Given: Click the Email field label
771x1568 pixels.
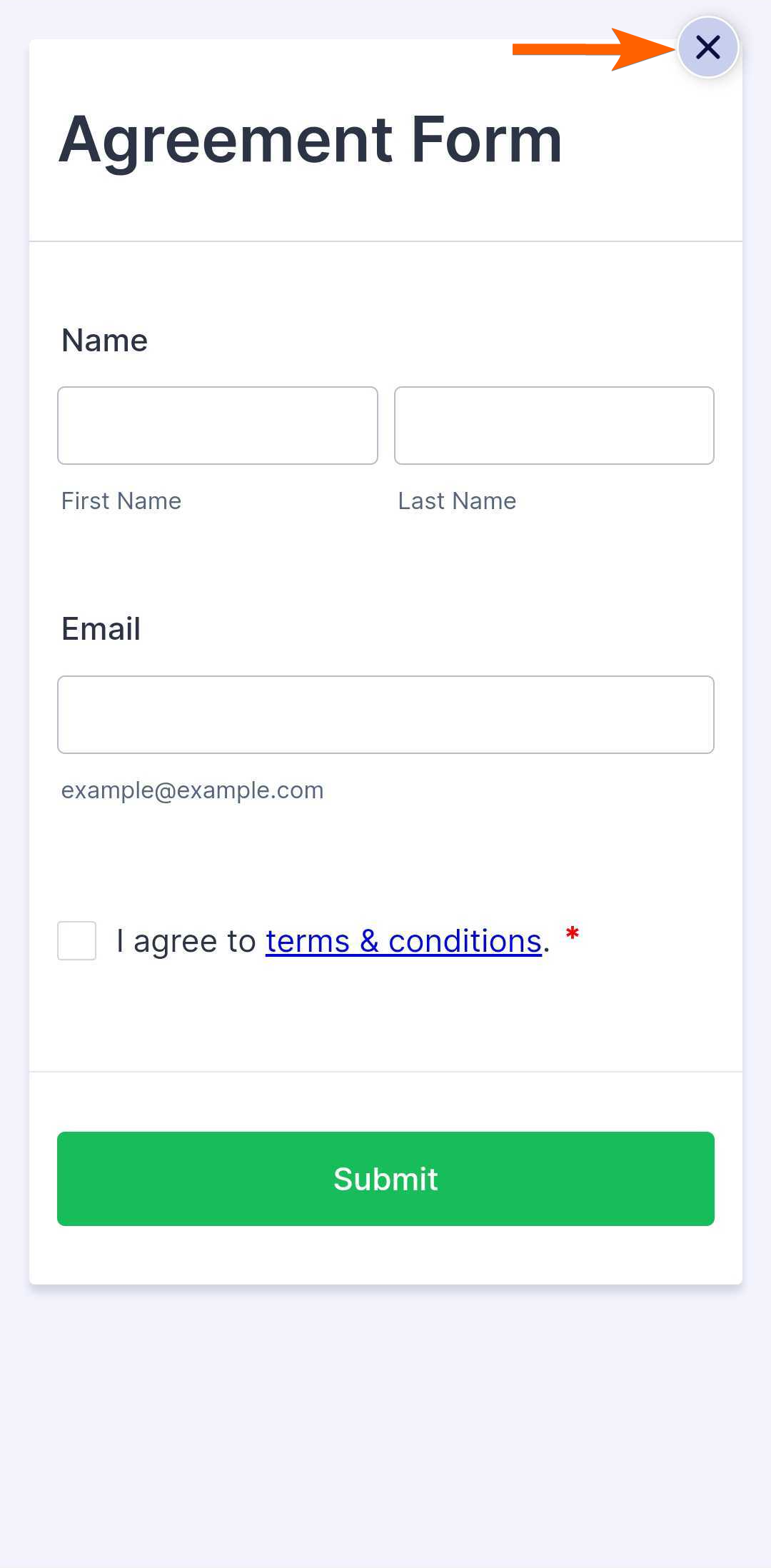Looking at the screenshot, I should [x=101, y=629].
